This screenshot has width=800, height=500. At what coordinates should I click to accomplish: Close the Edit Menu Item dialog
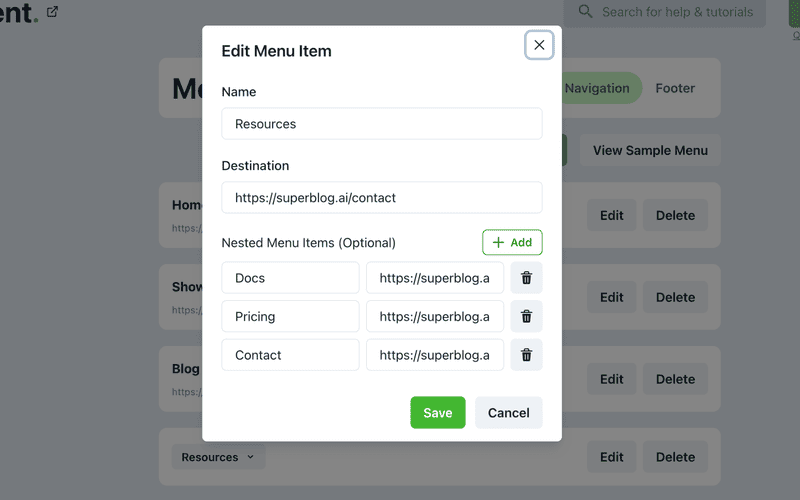[539, 45]
